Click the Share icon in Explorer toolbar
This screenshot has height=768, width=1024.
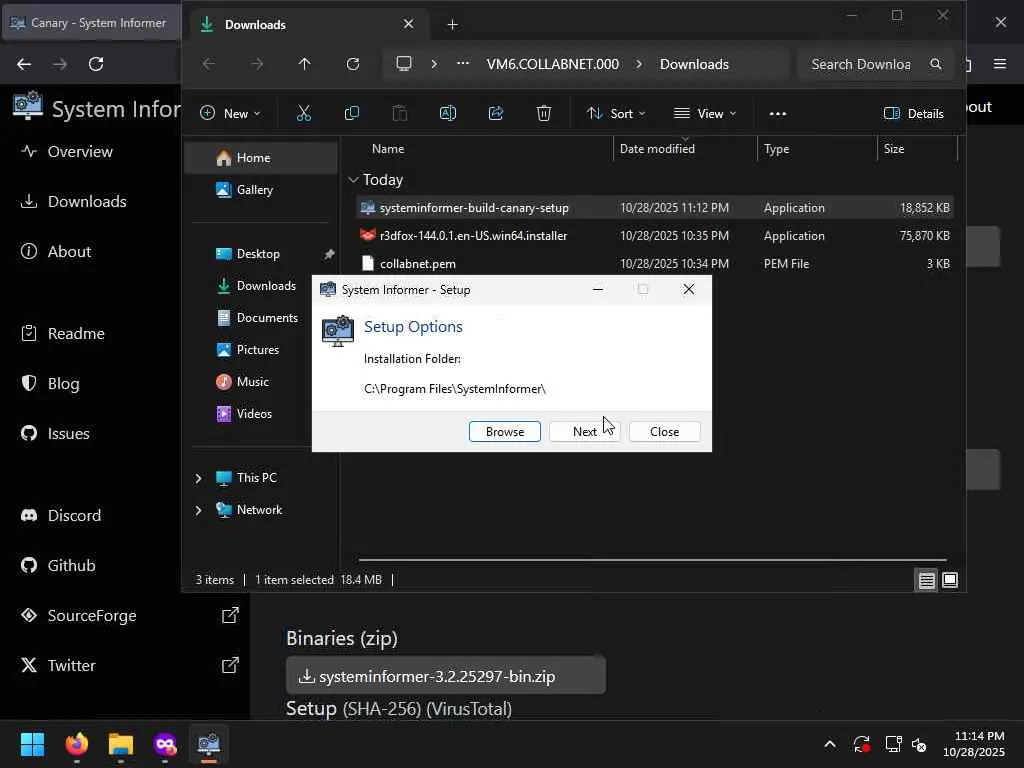[x=496, y=113]
